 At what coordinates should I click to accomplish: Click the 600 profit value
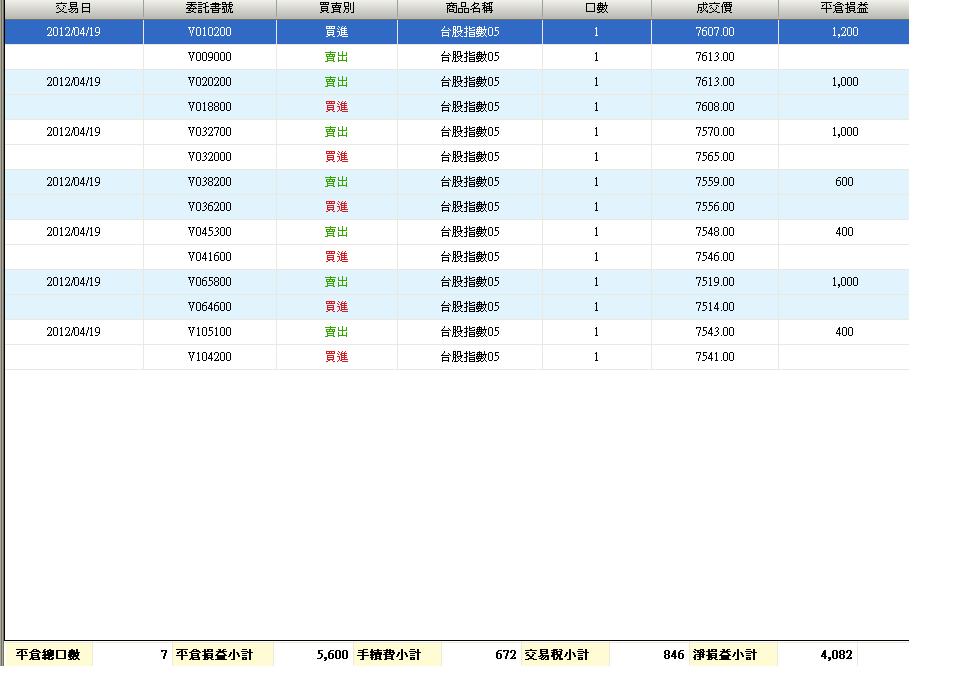click(845, 182)
